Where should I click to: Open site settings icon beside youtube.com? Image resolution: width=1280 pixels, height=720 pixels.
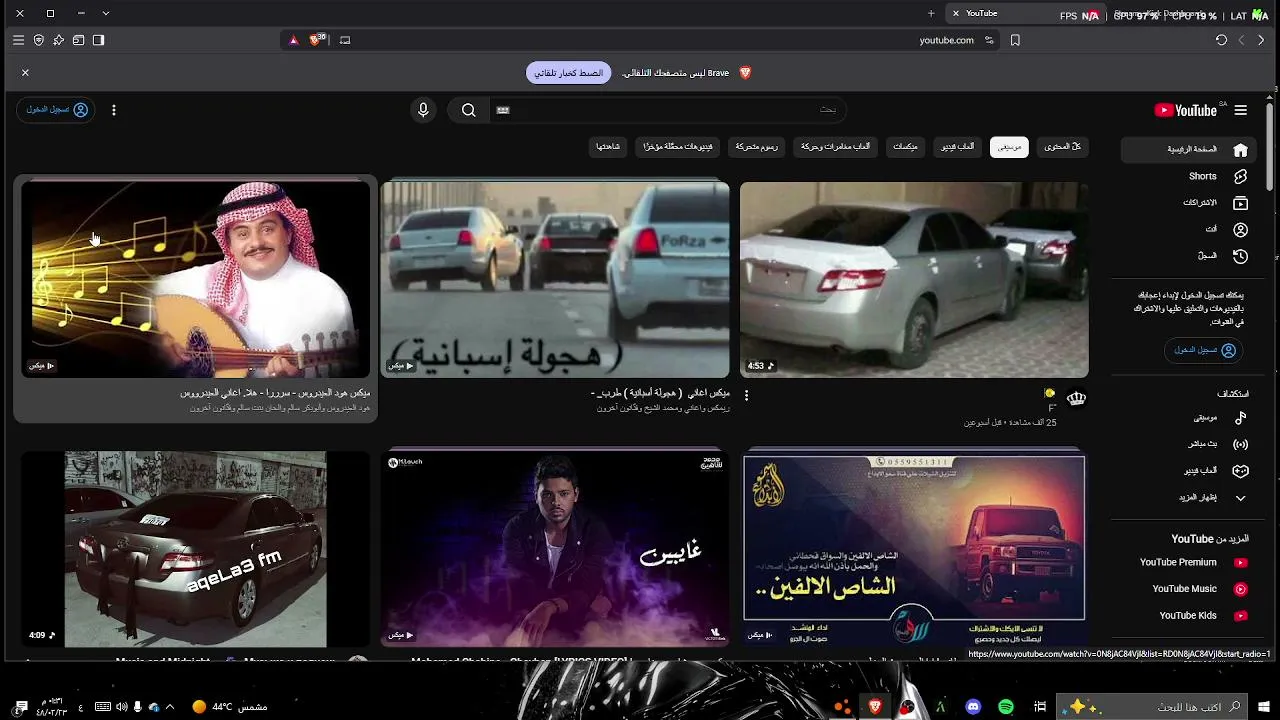click(989, 40)
